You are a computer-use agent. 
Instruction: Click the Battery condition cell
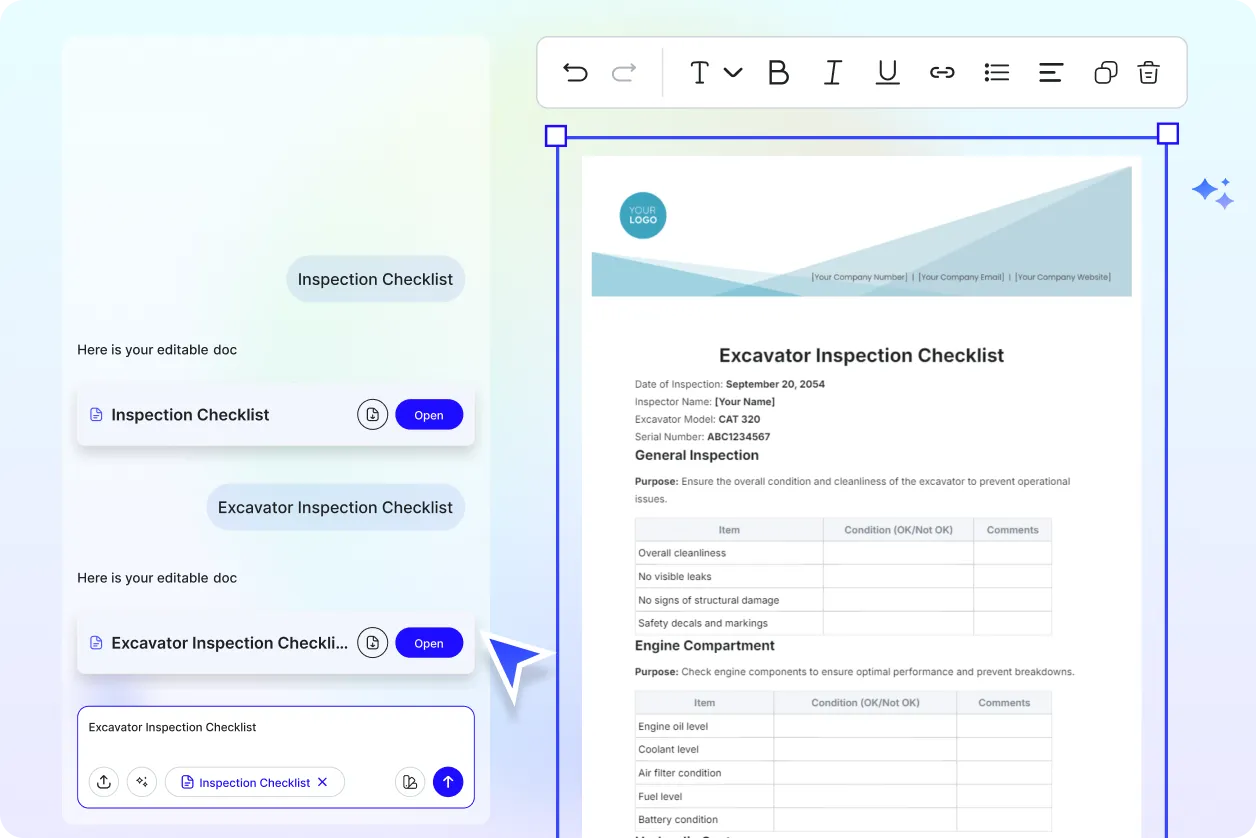704,820
